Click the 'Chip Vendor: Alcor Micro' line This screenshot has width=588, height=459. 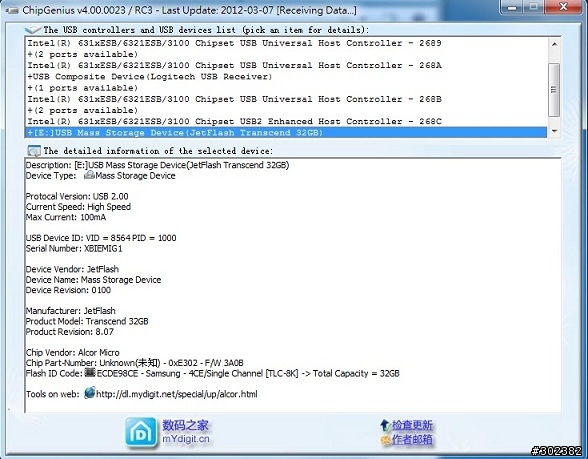[72, 352]
